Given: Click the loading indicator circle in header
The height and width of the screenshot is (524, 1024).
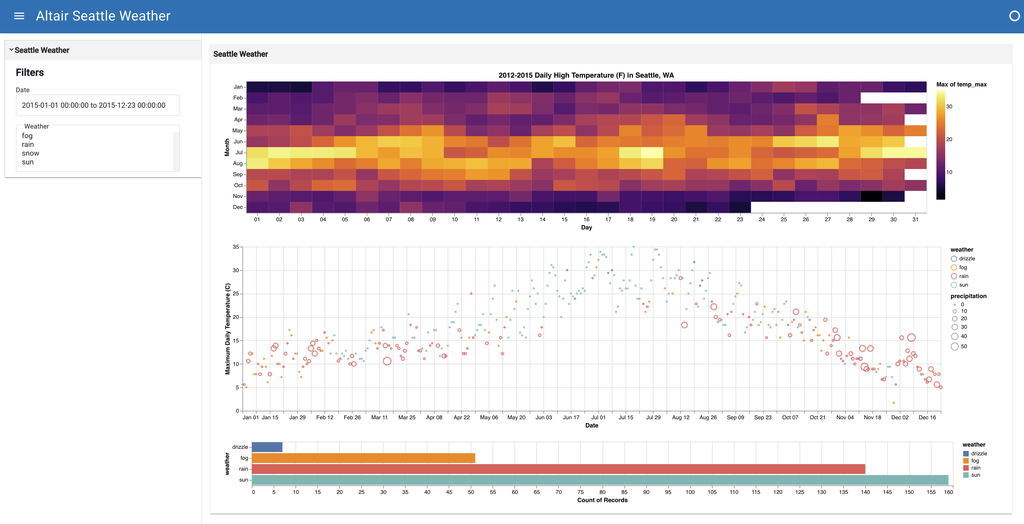Looking at the screenshot, I should [1015, 16].
